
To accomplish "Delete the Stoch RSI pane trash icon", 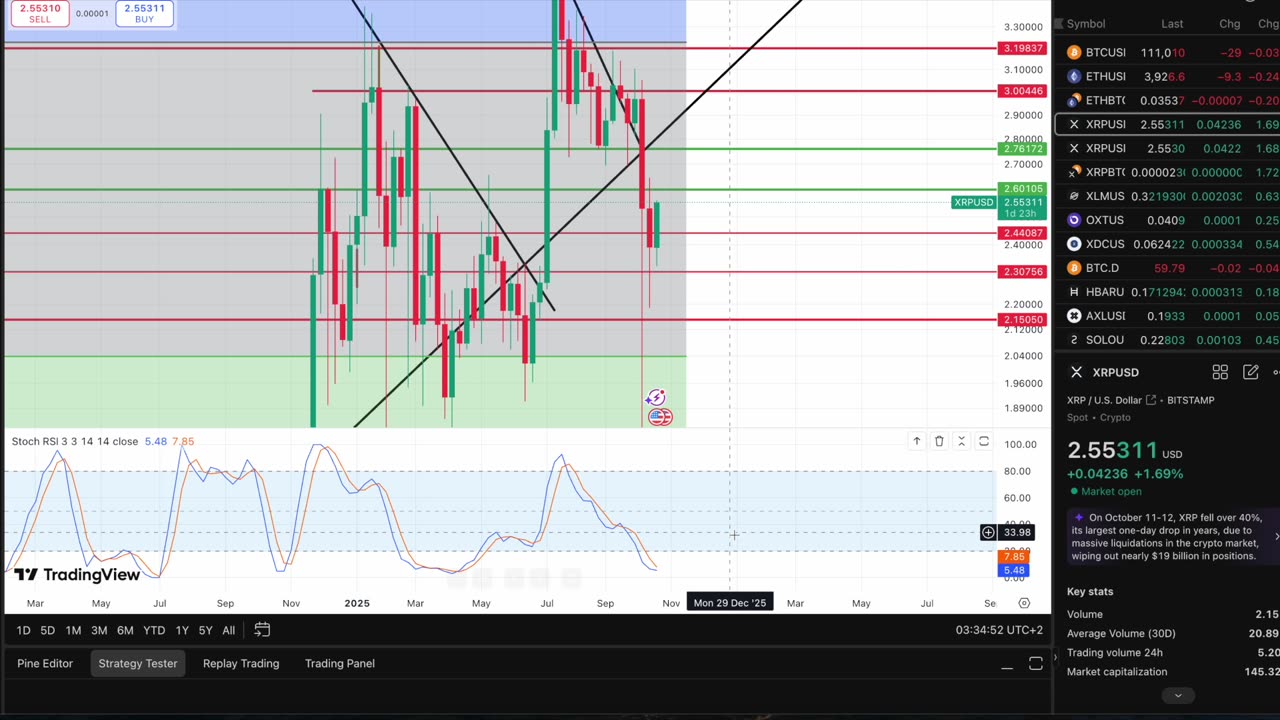I will click(939, 441).
